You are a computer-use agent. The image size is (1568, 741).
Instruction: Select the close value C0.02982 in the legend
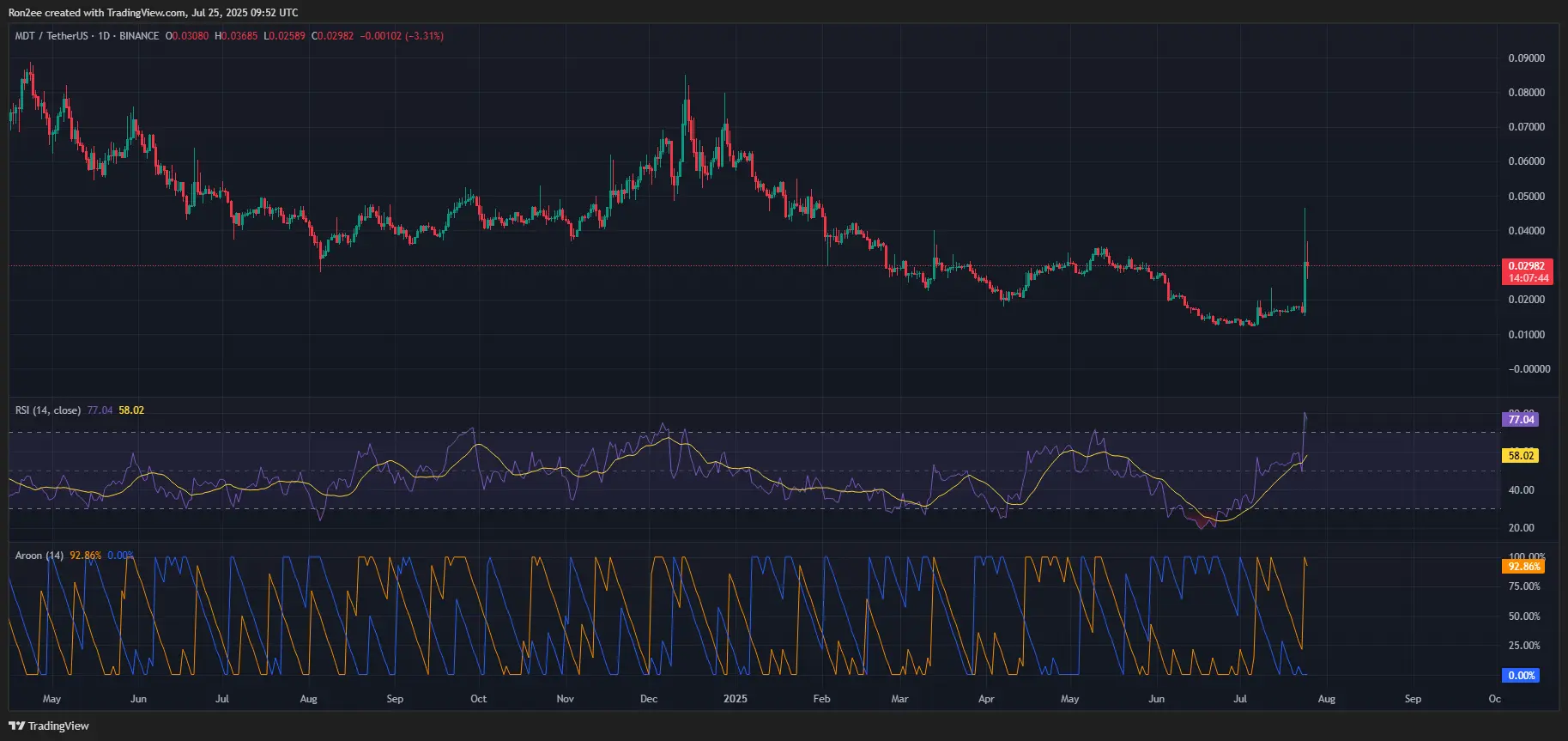click(x=332, y=36)
